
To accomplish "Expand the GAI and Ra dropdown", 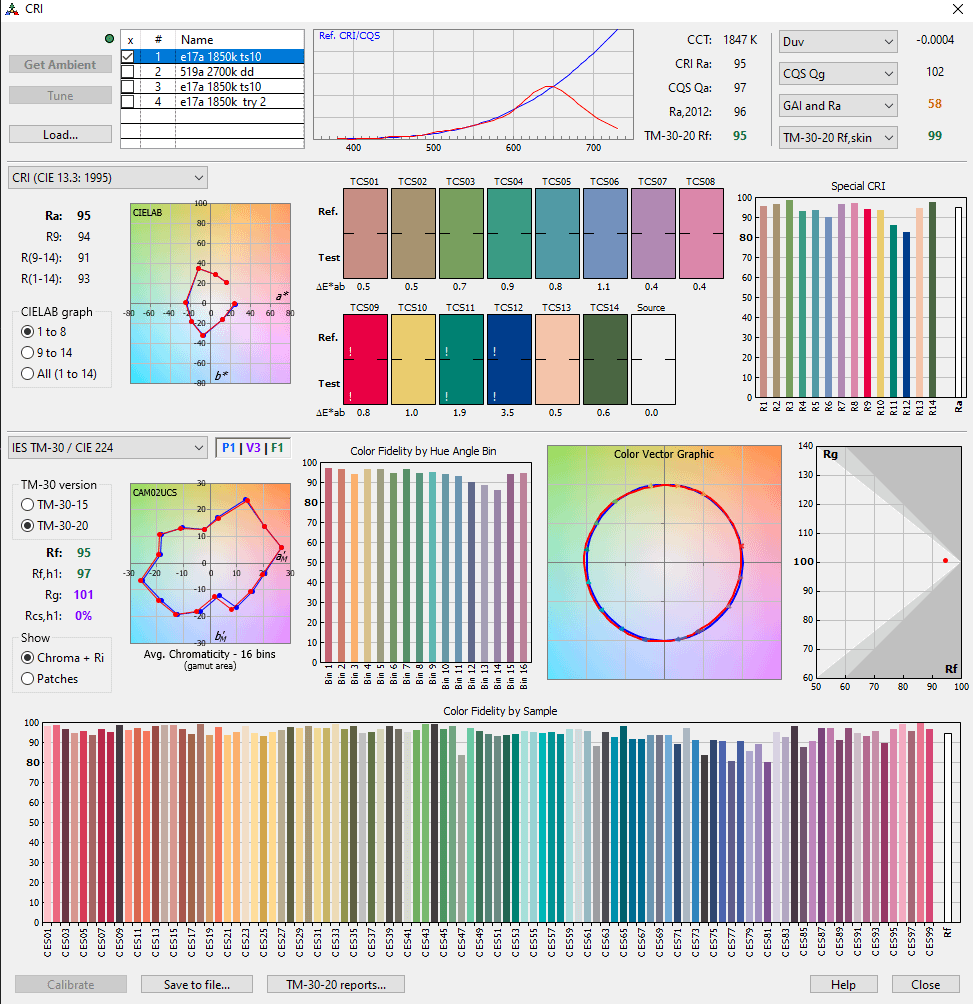I will (838, 105).
